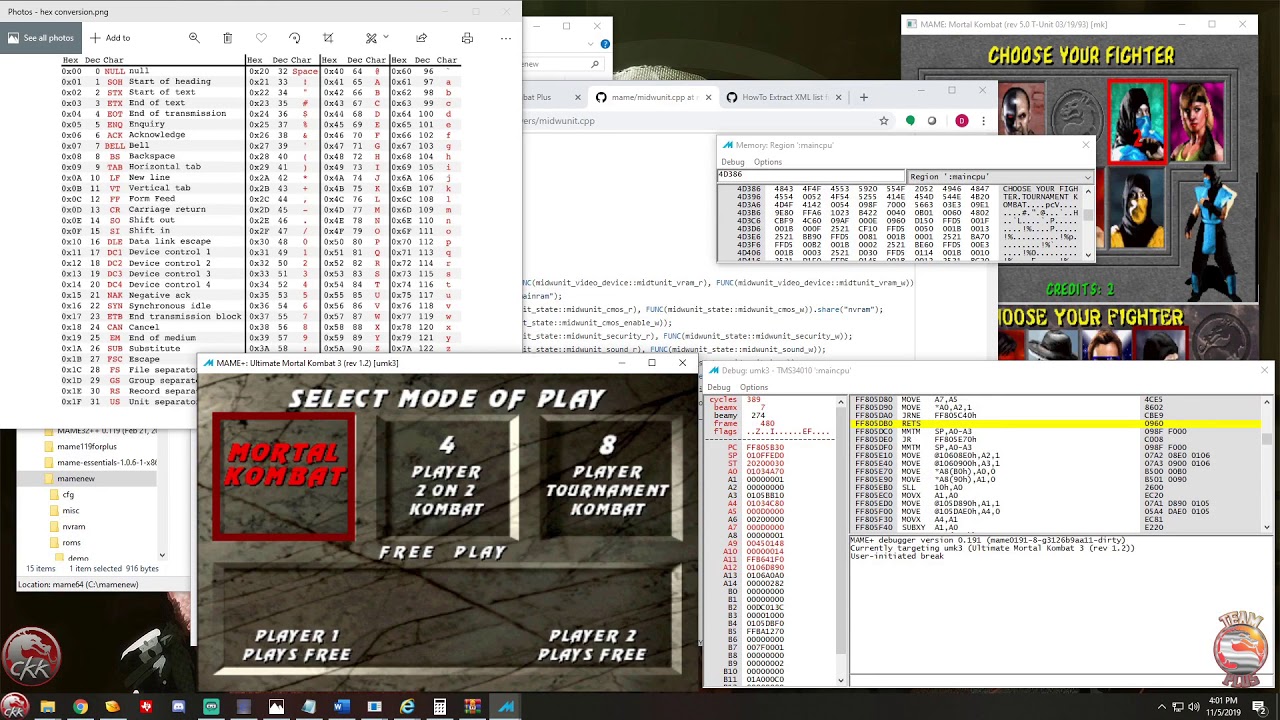
Task: Click the Rotate icon in Photos toolbar
Action: click(294, 38)
